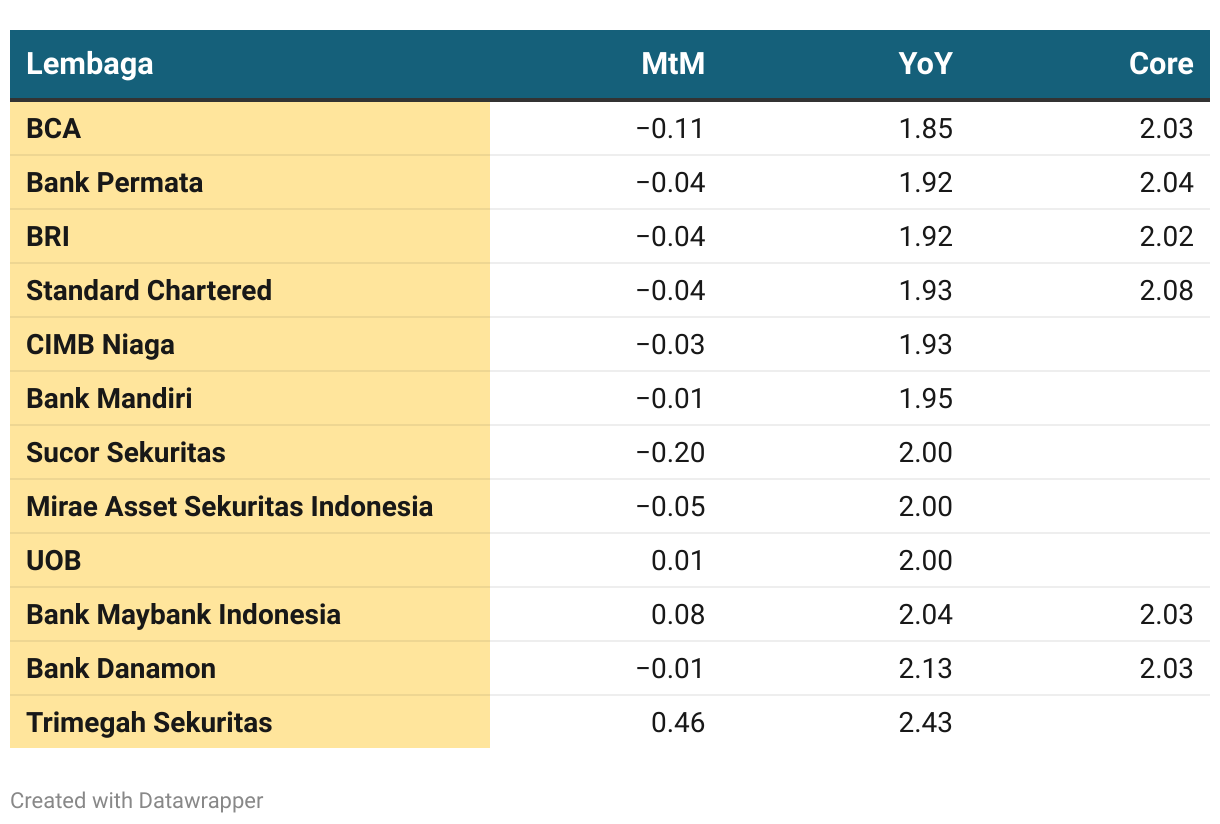Select Sucor Sekuritas MtM value −0.20
The height and width of the screenshot is (824, 1220).
click(670, 452)
